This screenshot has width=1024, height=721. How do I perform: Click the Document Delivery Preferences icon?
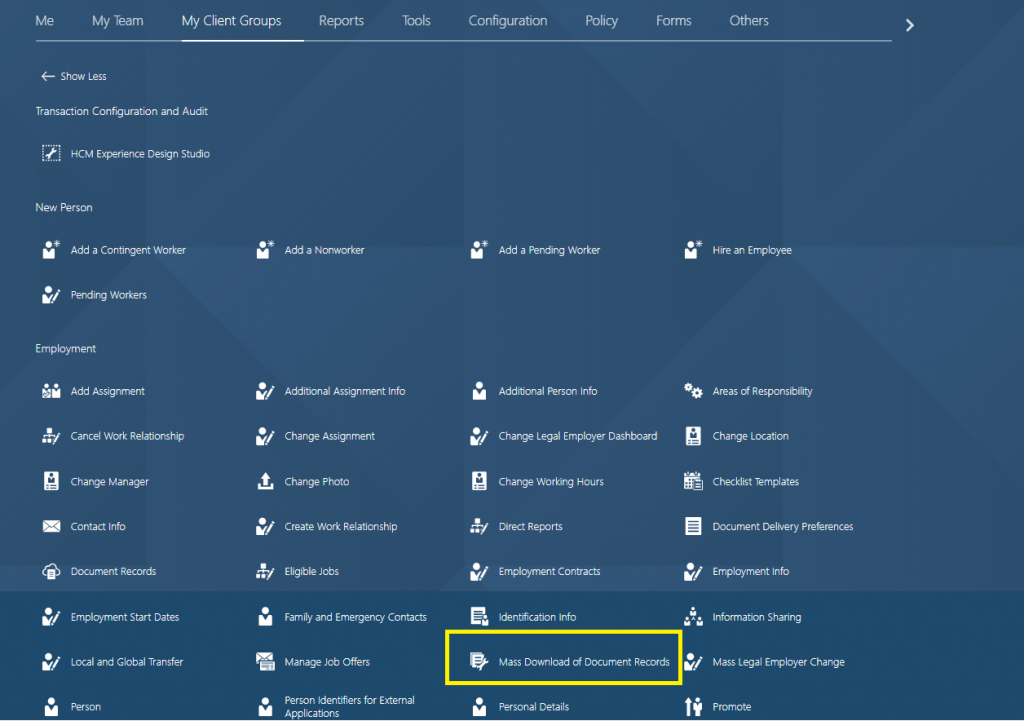tap(693, 526)
